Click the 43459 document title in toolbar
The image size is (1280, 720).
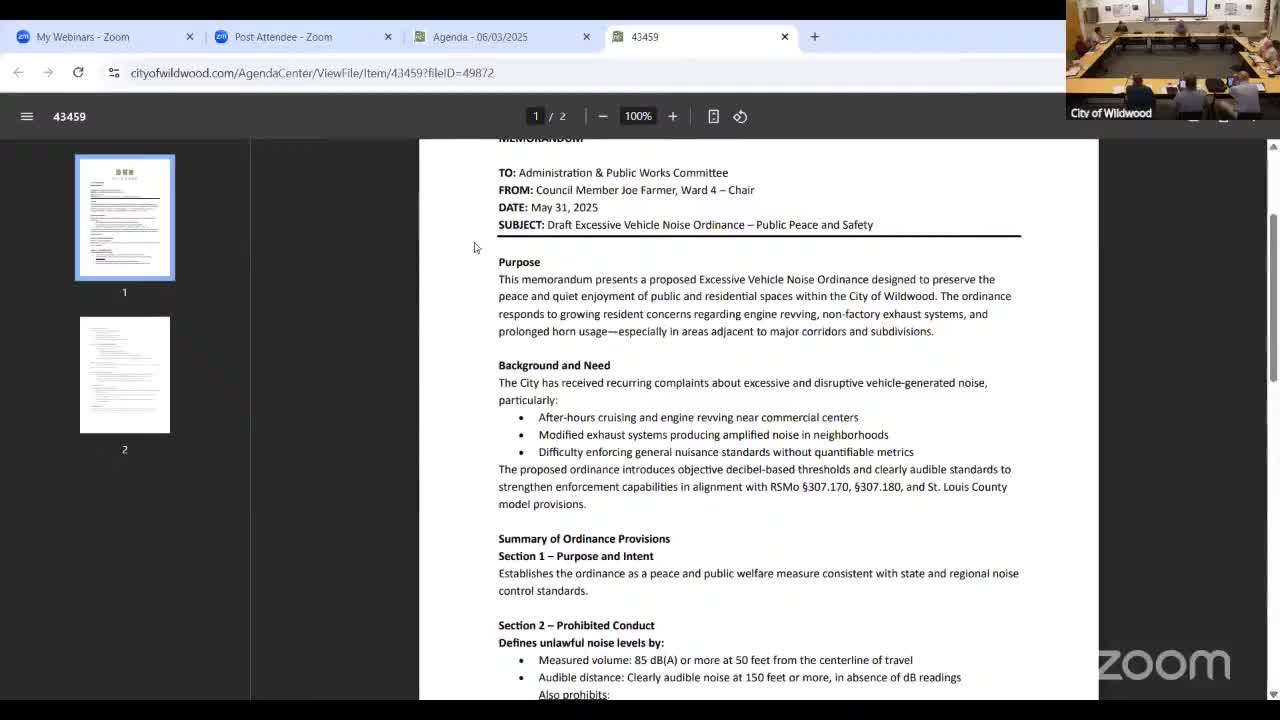coord(69,117)
